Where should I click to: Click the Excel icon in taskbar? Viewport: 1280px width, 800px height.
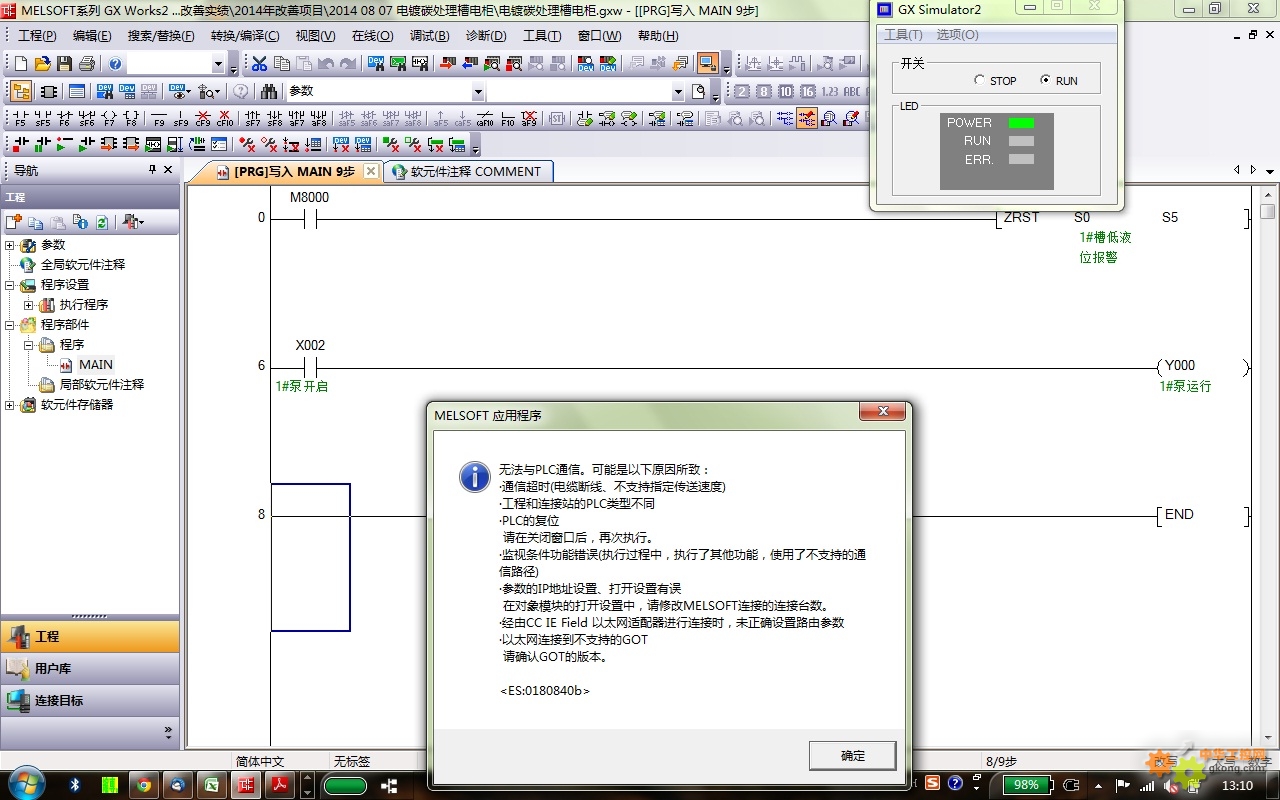211,785
